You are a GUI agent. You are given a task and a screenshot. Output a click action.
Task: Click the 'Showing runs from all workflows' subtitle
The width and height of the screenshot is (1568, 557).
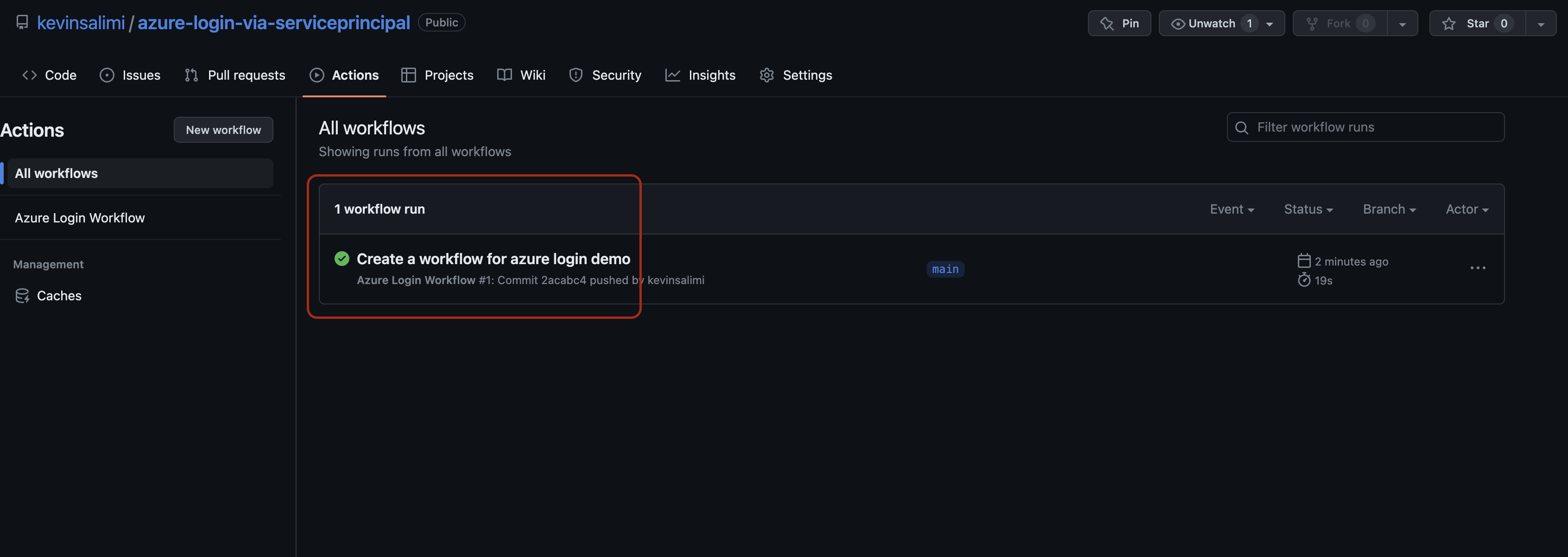tap(415, 152)
